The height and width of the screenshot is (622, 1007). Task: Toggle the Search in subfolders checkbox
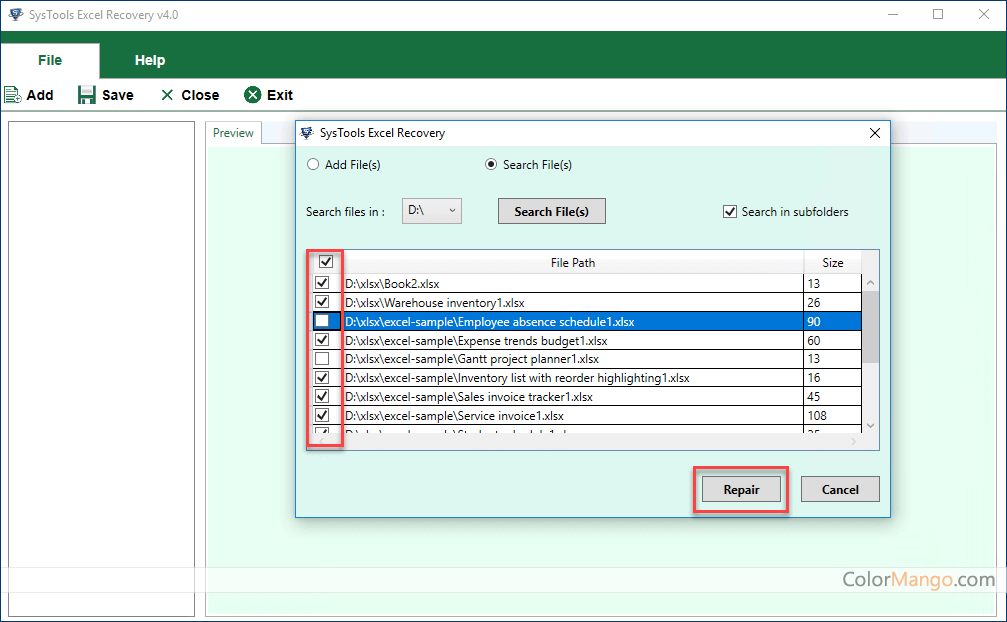tap(730, 211)
